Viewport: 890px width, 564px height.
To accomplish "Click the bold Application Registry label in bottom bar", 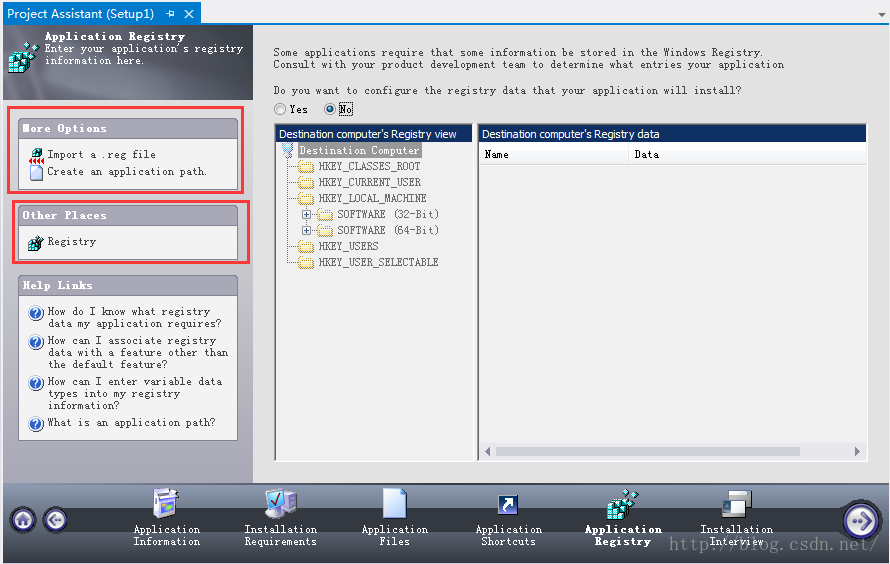I will coord(623,535).
